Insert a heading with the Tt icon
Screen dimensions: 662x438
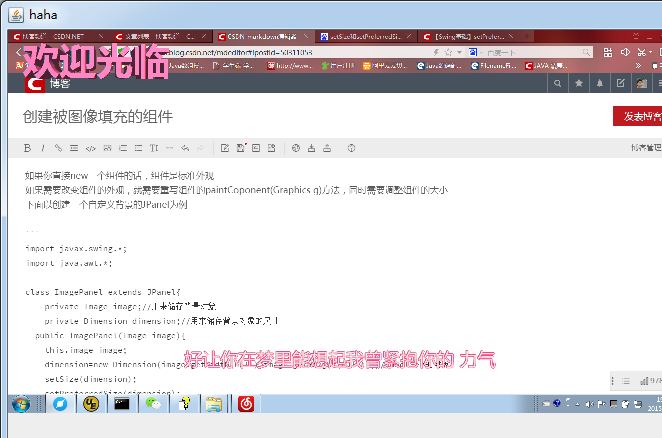point(154,148)
